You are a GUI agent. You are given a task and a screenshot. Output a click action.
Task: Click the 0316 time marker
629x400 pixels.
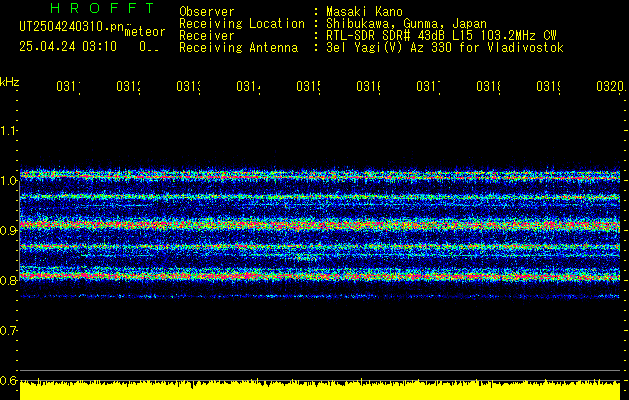click(x=369, y=86)
